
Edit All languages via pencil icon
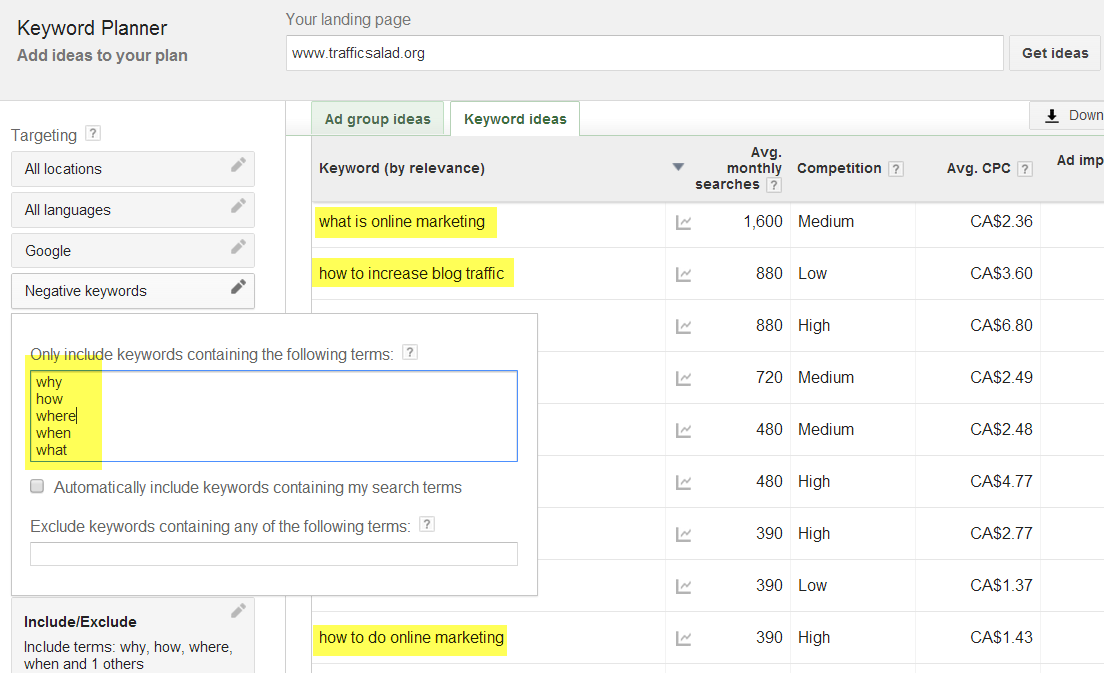pos(238,207)
